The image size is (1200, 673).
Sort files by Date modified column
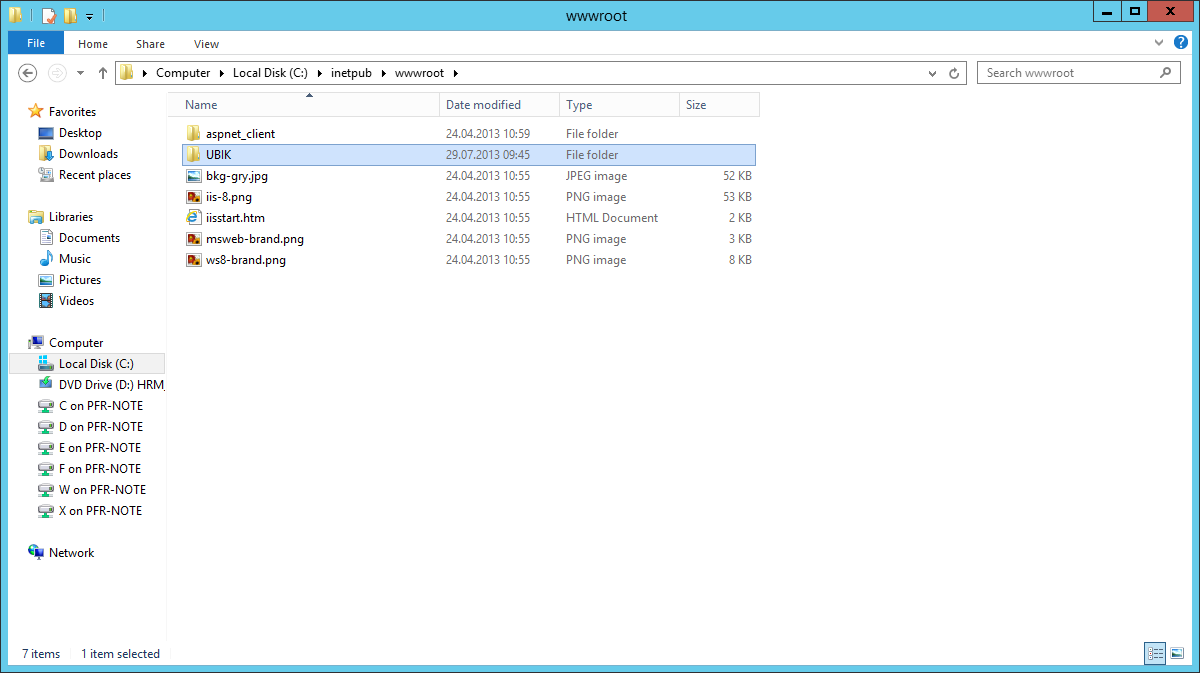[x=484, y=105]
